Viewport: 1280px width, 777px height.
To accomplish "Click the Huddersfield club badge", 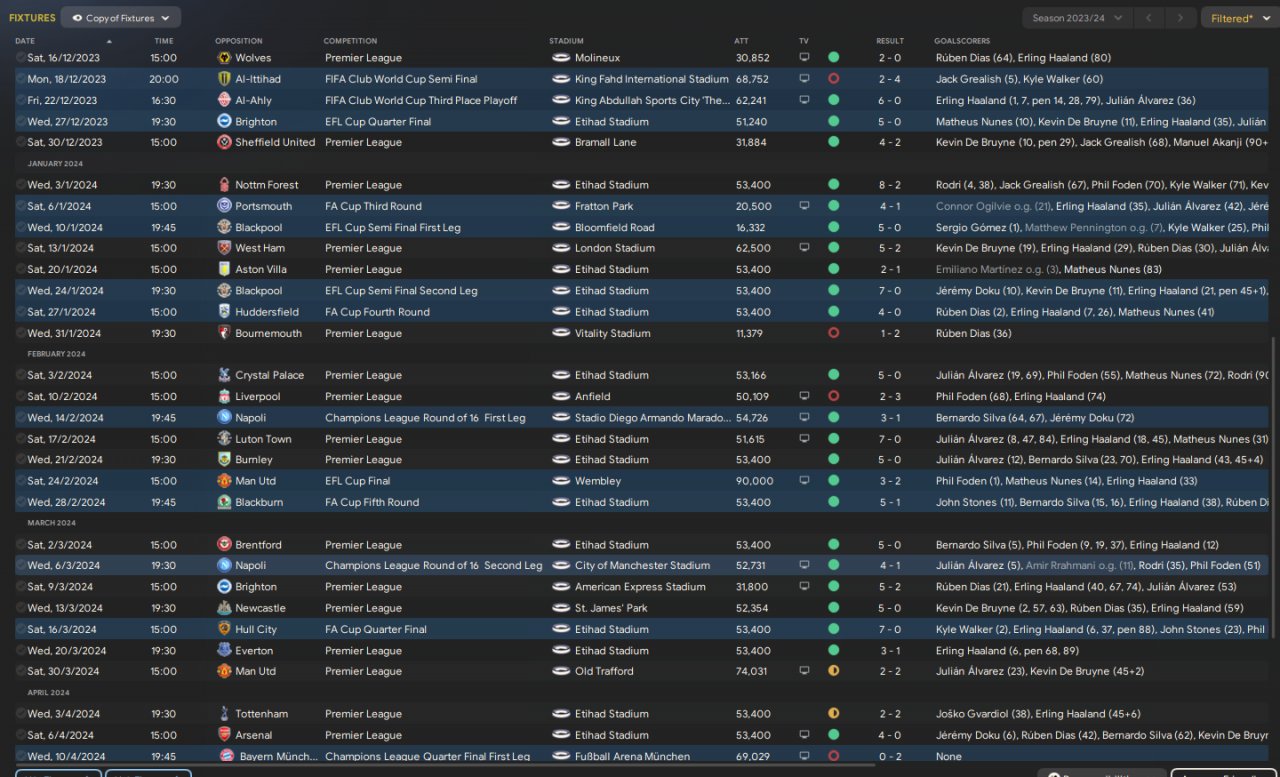I will [224, 312].
